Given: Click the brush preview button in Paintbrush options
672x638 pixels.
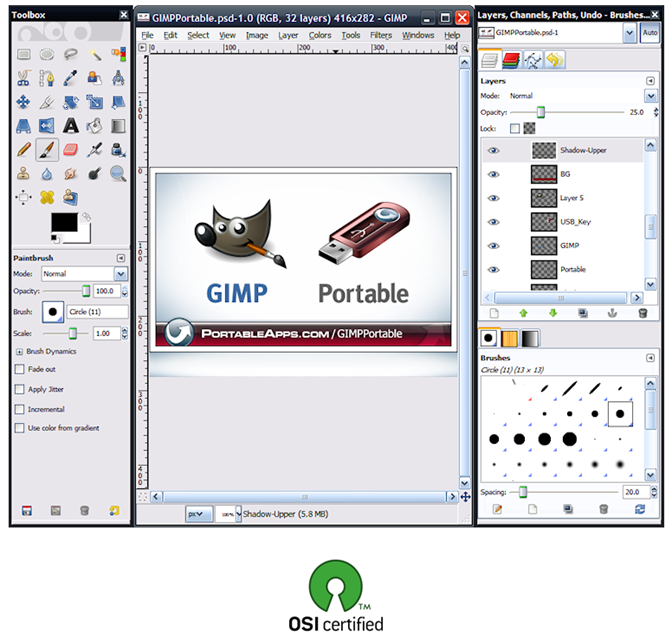Looking at the screenshot, I should (x=53, y=312).
